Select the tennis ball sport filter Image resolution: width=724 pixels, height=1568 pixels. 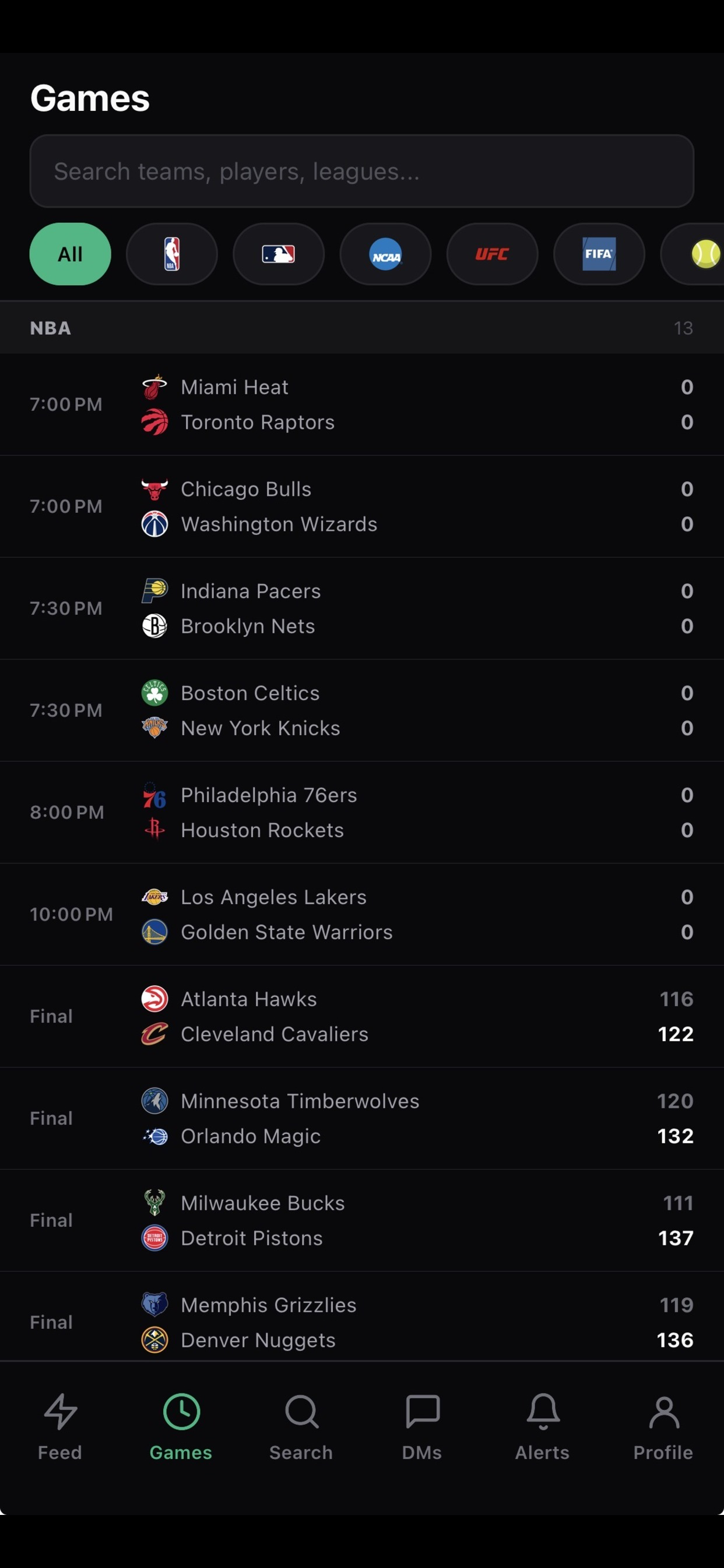[694, 254]
